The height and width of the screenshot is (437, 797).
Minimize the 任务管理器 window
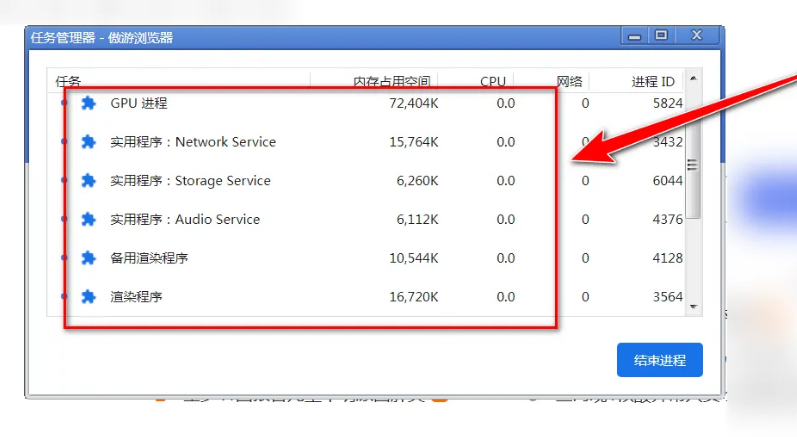coord(634,36)
